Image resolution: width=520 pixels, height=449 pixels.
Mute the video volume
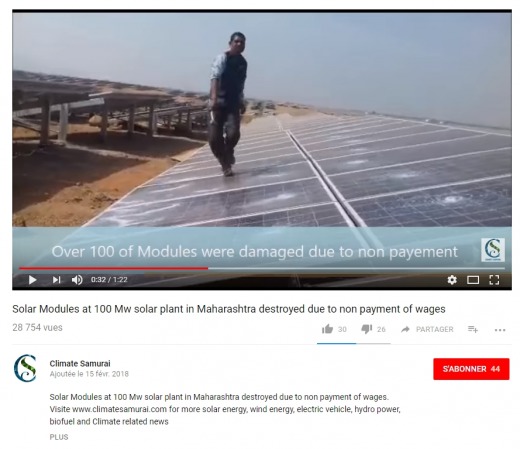pyautogui.click(x=77, y=280)
